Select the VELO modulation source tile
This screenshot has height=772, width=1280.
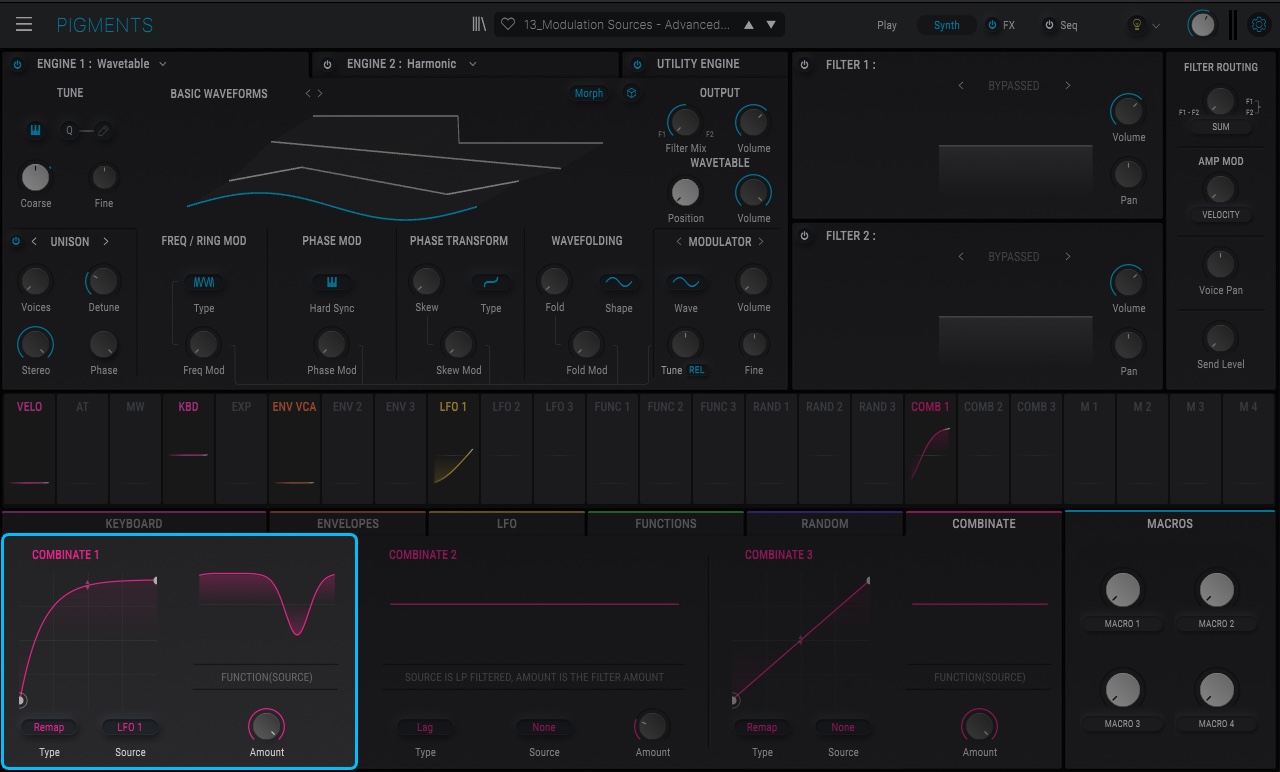30,448
